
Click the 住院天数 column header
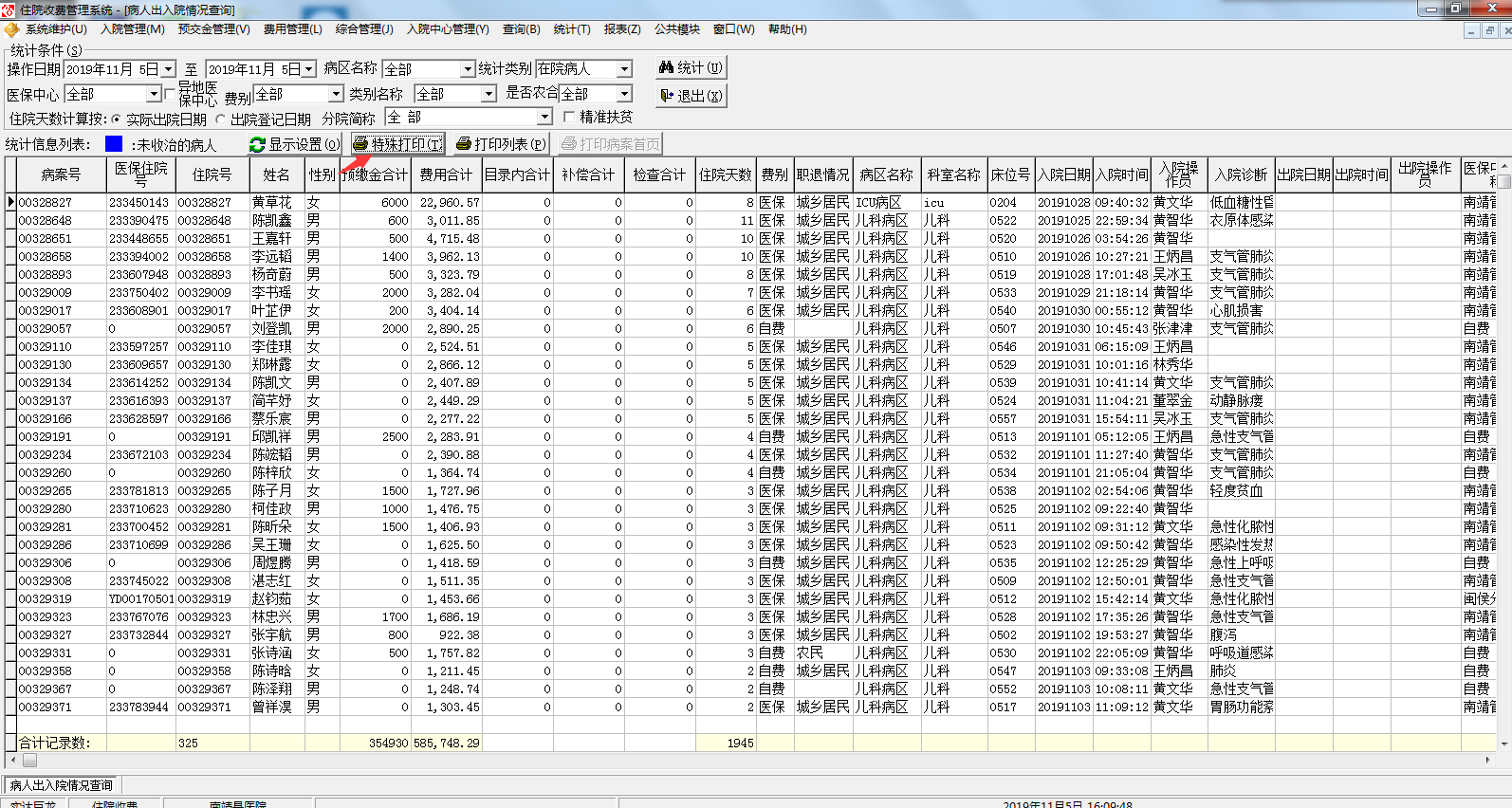coord(726,174)
